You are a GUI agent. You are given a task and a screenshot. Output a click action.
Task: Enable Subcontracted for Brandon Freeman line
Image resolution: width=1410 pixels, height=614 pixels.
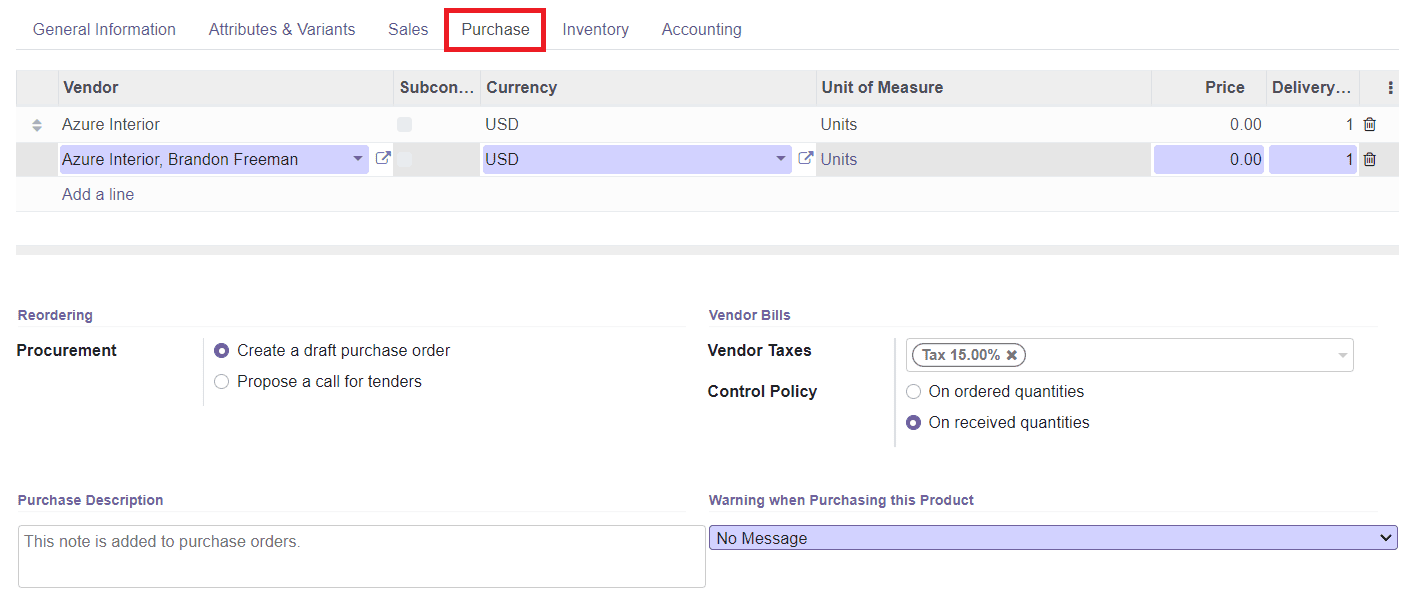(x=404, y=158)
